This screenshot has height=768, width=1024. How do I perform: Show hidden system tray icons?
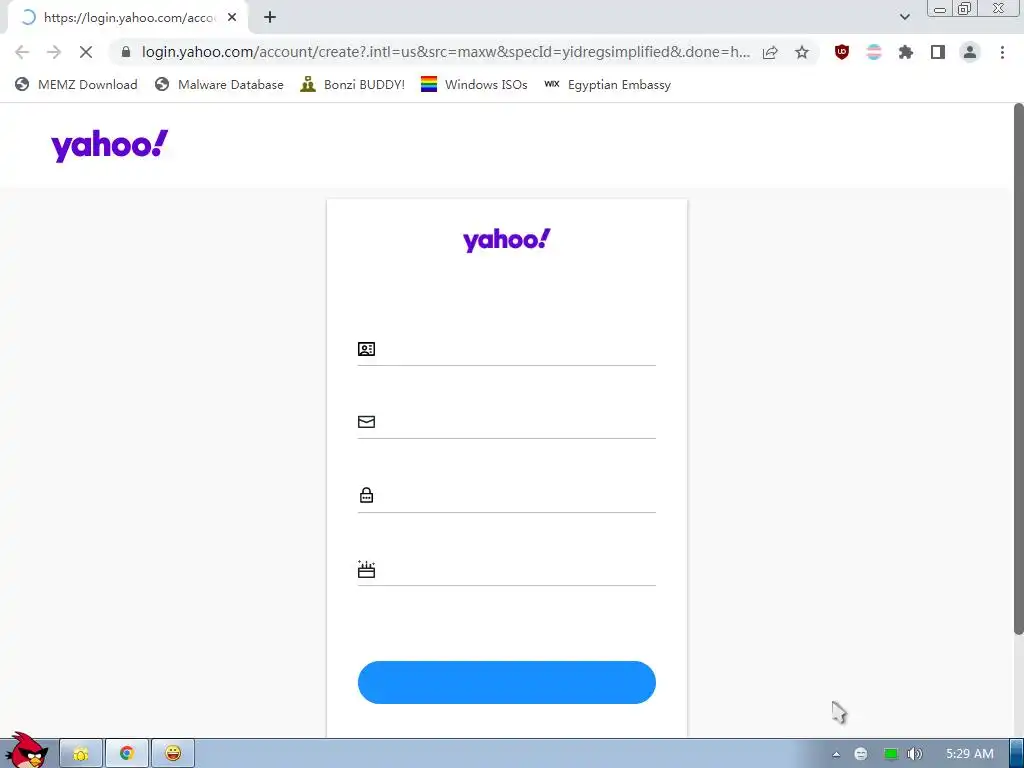click(836, 754)
